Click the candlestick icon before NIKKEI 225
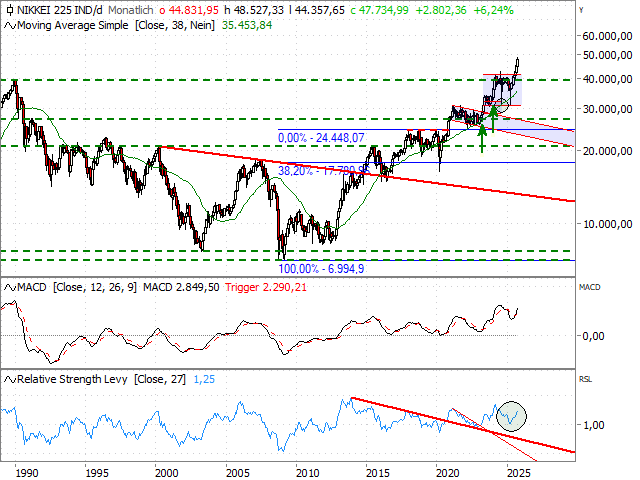This screenshot has height=480, width=640. (x=9, y=9)
